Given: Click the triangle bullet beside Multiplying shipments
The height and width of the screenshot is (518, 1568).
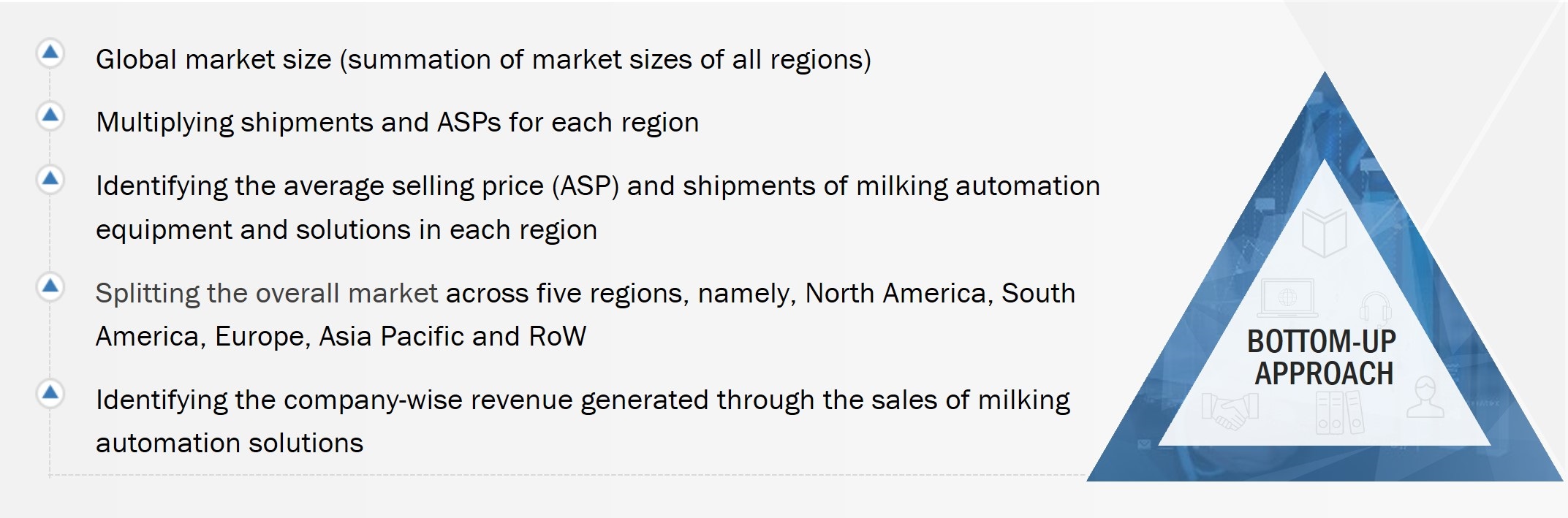Looking at the screenshot, I should (50, 115).
